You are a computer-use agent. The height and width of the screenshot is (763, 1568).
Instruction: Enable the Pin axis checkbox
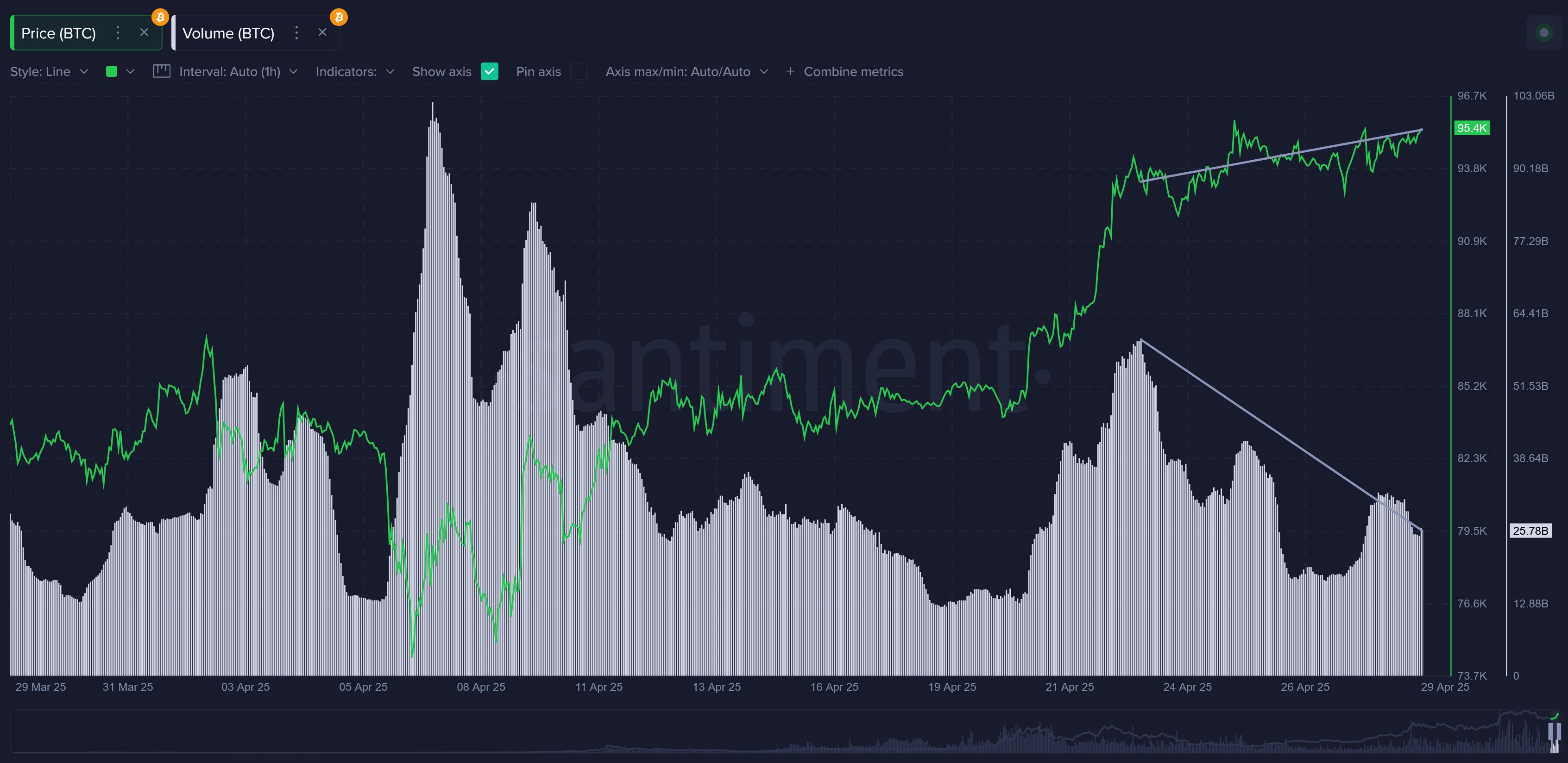pos(578,71)
